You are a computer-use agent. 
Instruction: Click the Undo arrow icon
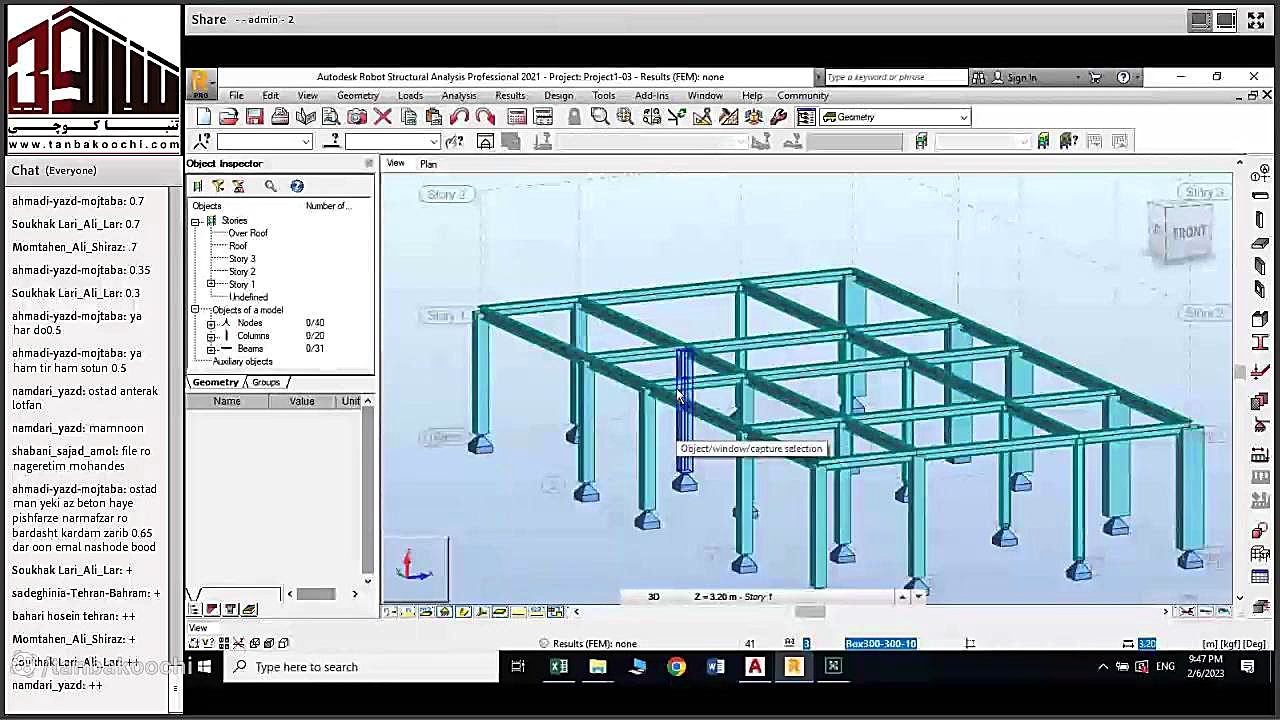pos(459,117)
